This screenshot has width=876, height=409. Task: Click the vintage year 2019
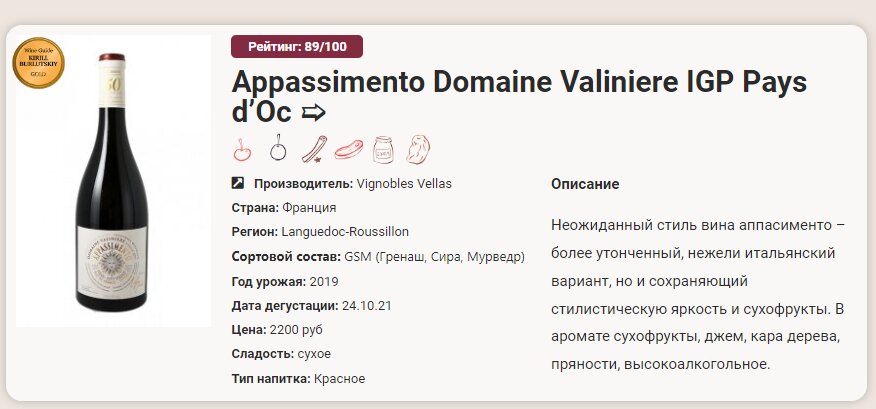(x=323, y=281)
